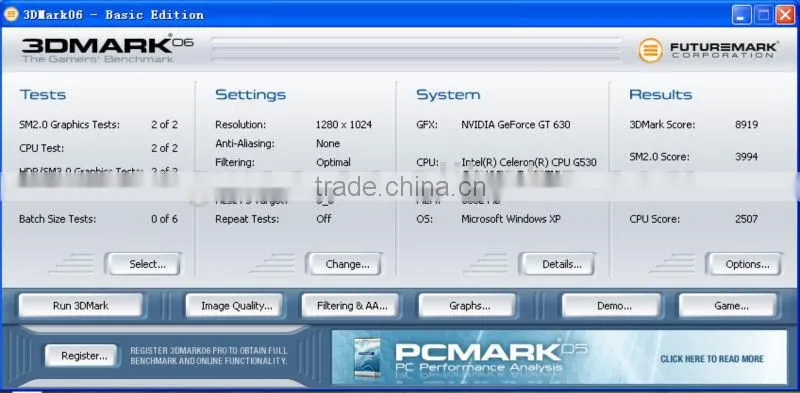This screenshot has width=800, height=393.
Task: Click the 3DMark06 logo
Action: point(107,48)
